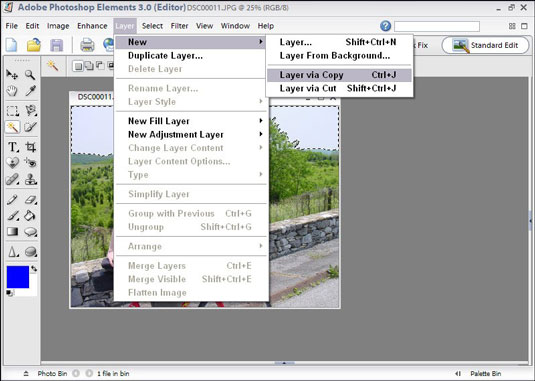Expand the Arrange submenu
Screen dimensions: 535x381
[x=261, y=246]
